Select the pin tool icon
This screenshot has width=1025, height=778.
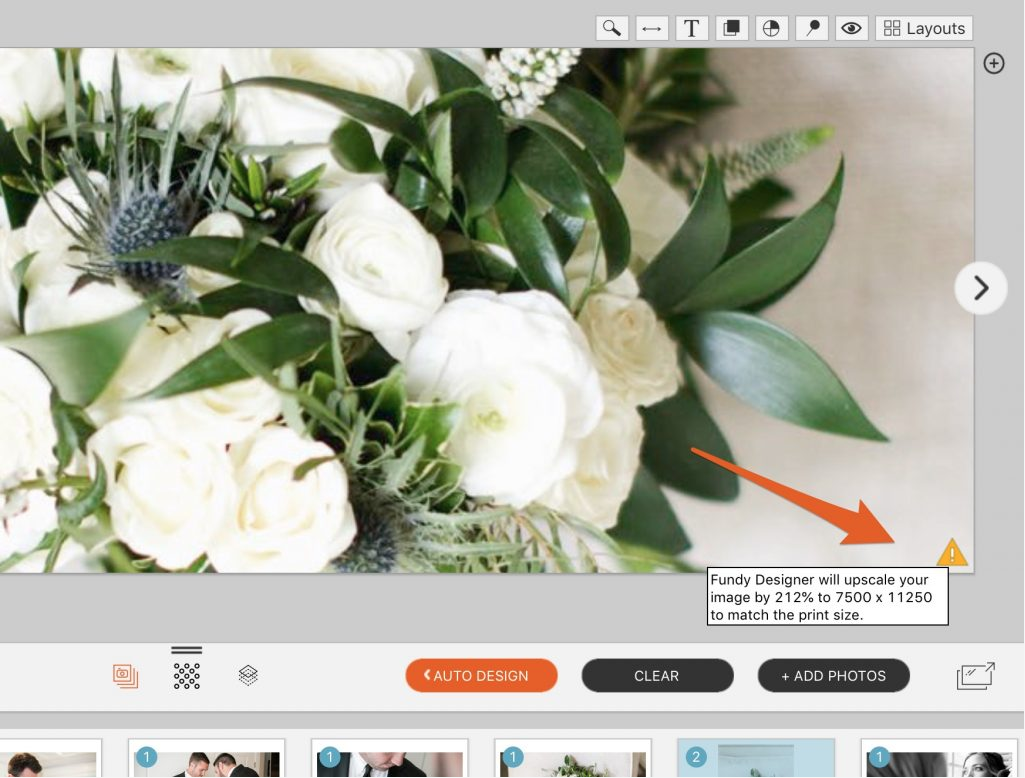click(812, 28)
